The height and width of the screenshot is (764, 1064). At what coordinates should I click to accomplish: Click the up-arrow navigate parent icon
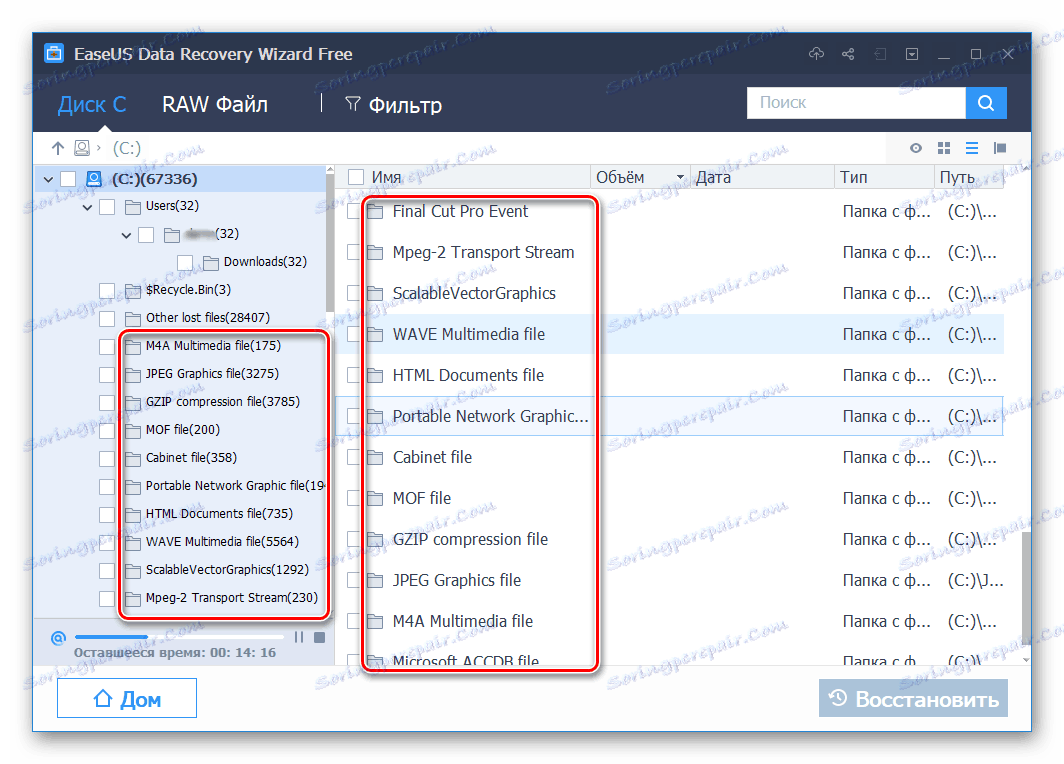(58, 148)
